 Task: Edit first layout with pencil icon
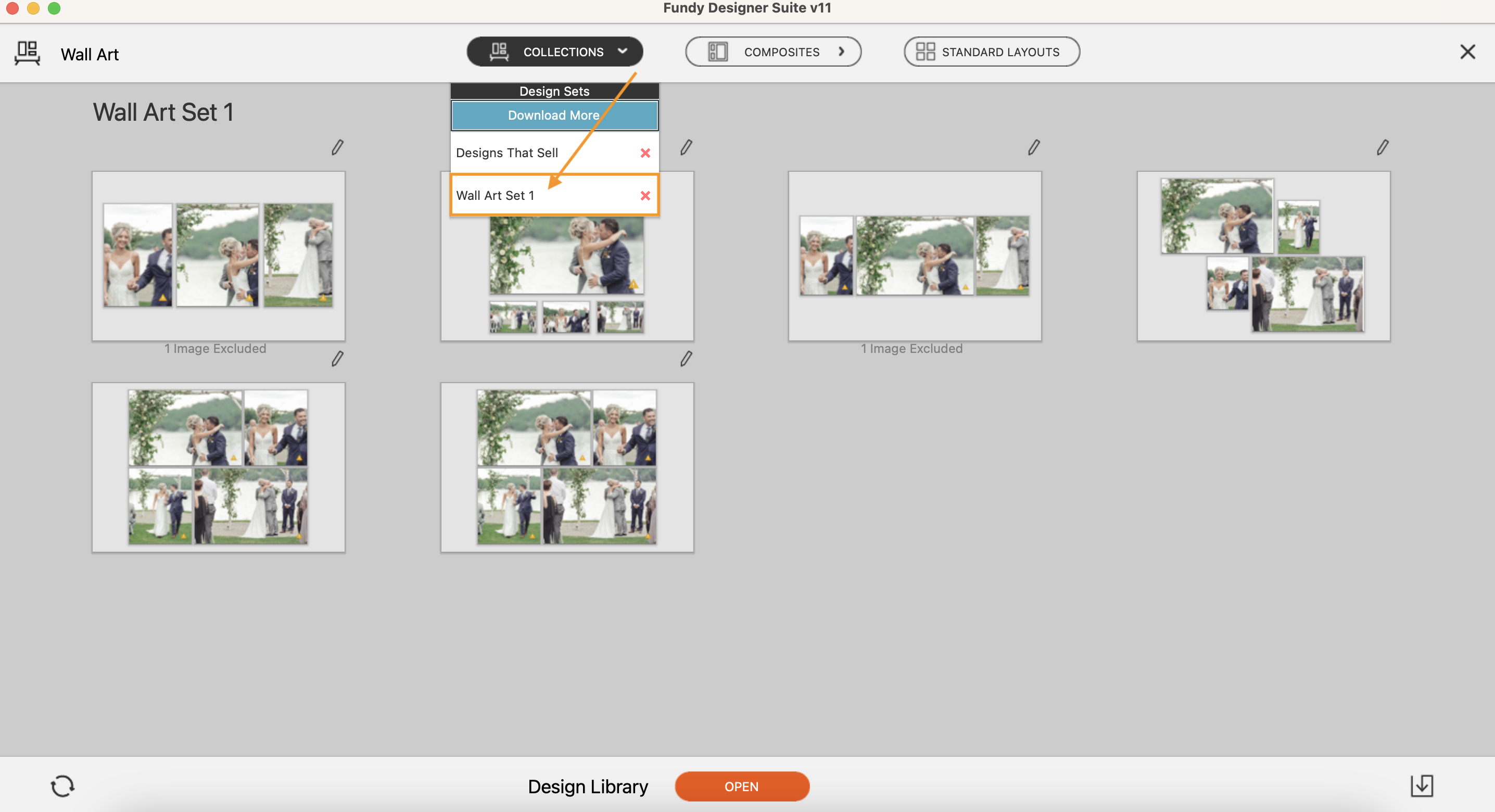tap(337, 147)
